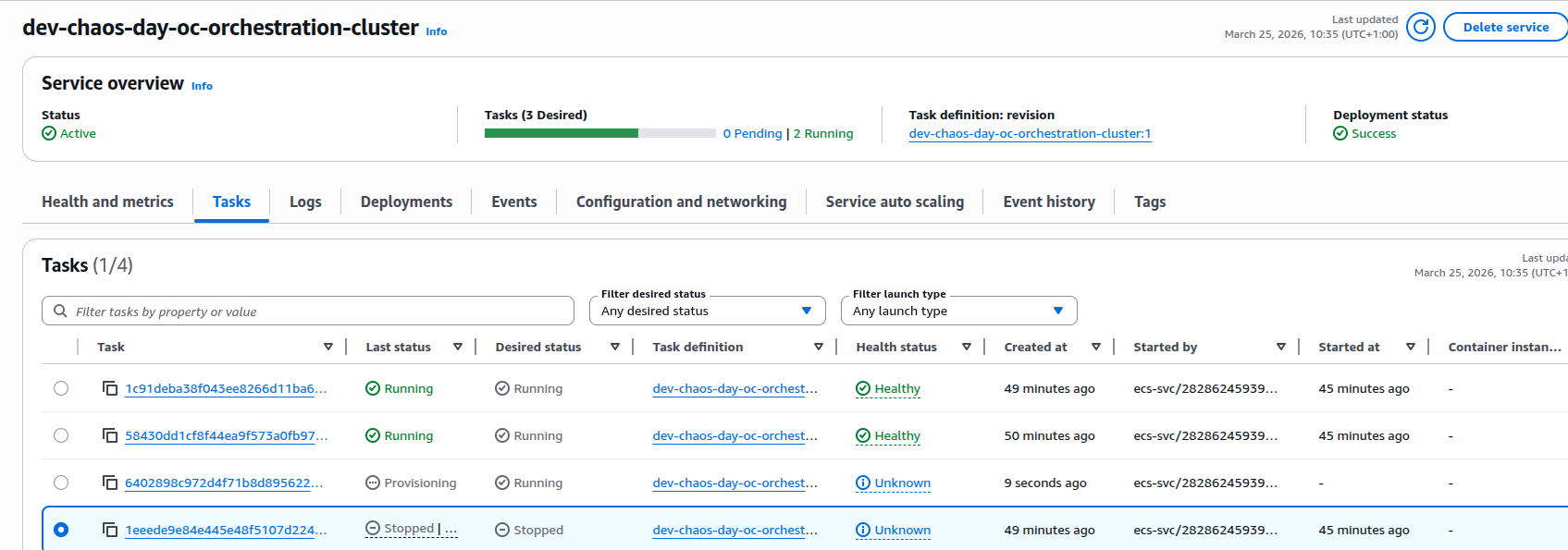Click the Delete service button
This screenshot has width=1568, height=550.
(x=1505, y=27)
